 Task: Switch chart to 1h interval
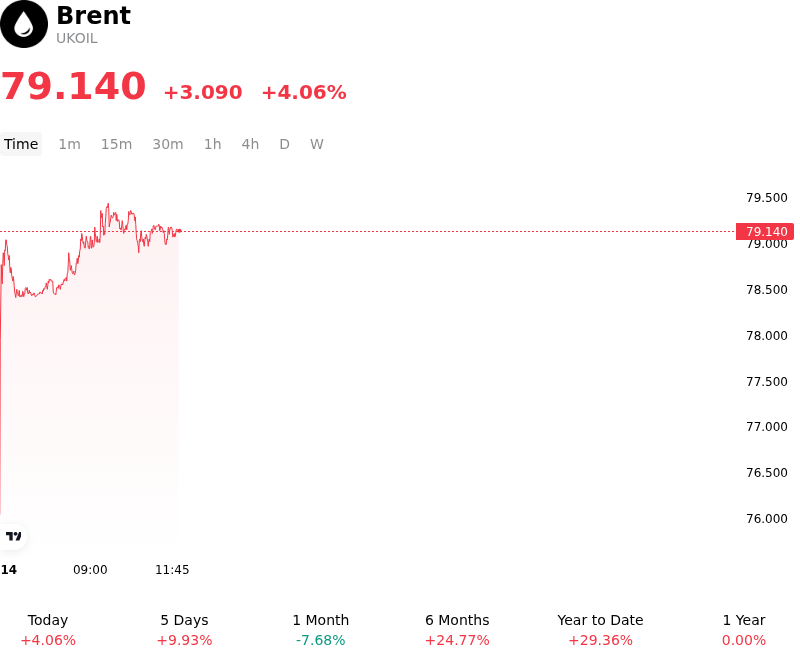(x=213, y=144)
